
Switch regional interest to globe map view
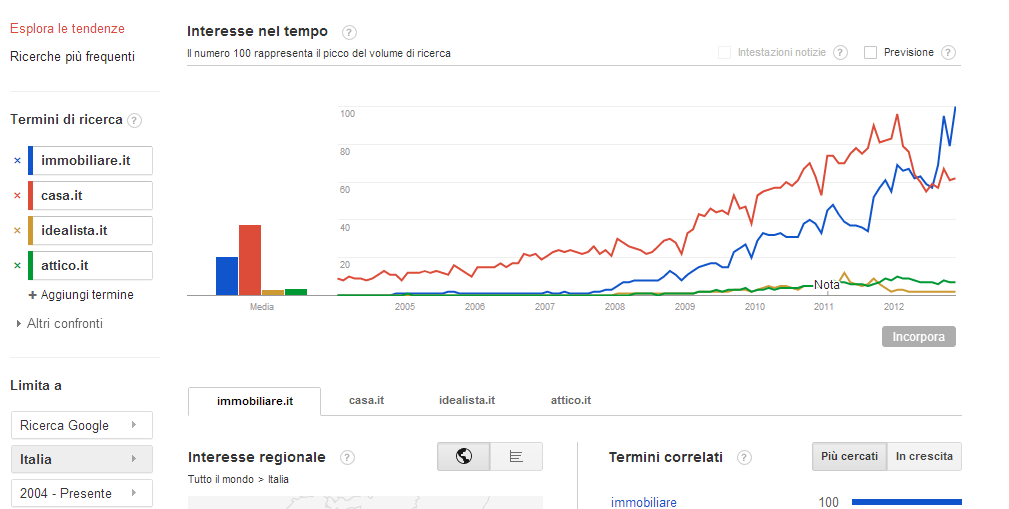tap(464, 456)
